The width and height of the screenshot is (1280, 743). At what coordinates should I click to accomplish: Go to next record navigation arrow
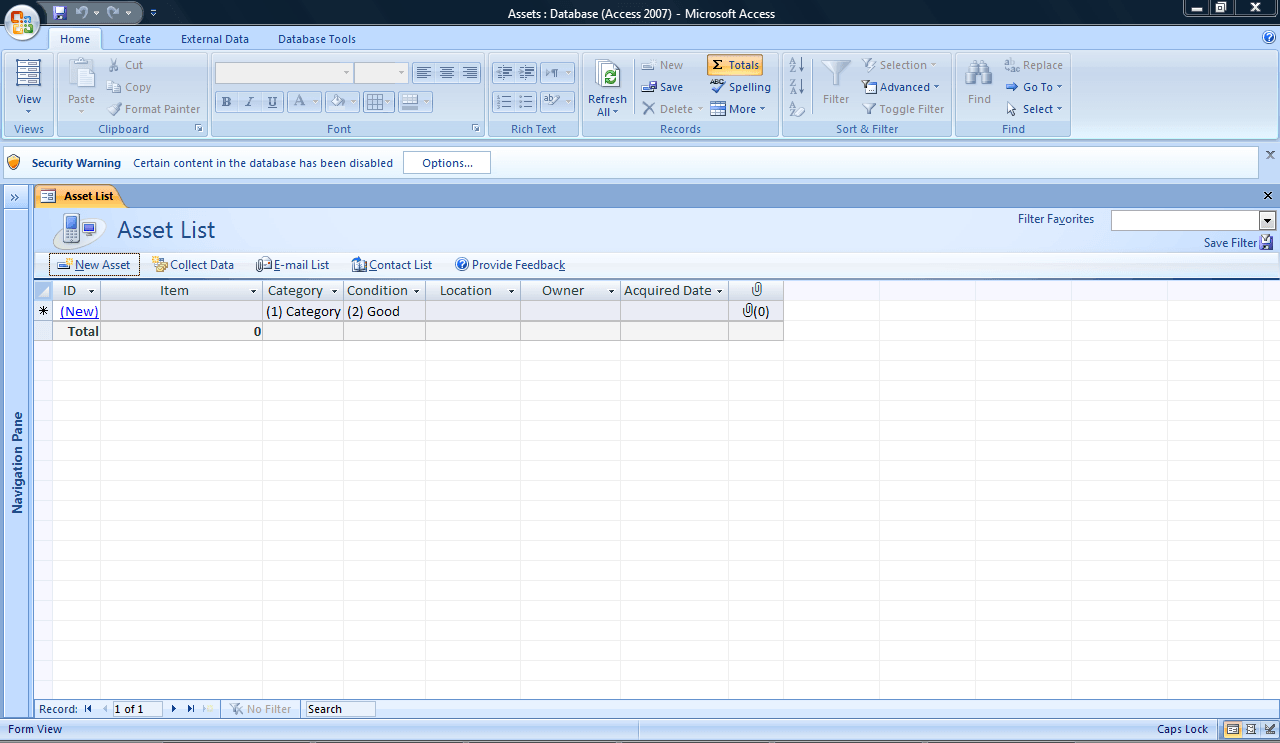tap(173, 709)
